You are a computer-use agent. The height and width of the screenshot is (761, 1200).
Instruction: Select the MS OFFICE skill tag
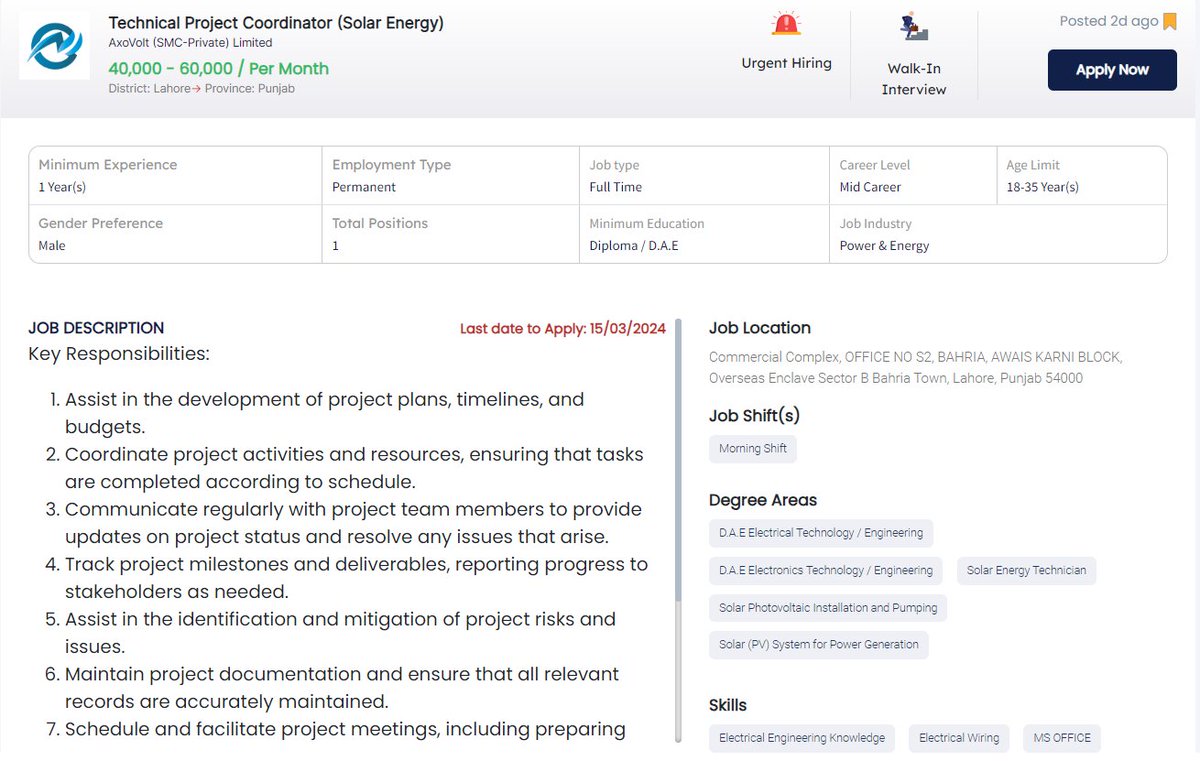pos(1063,738)
